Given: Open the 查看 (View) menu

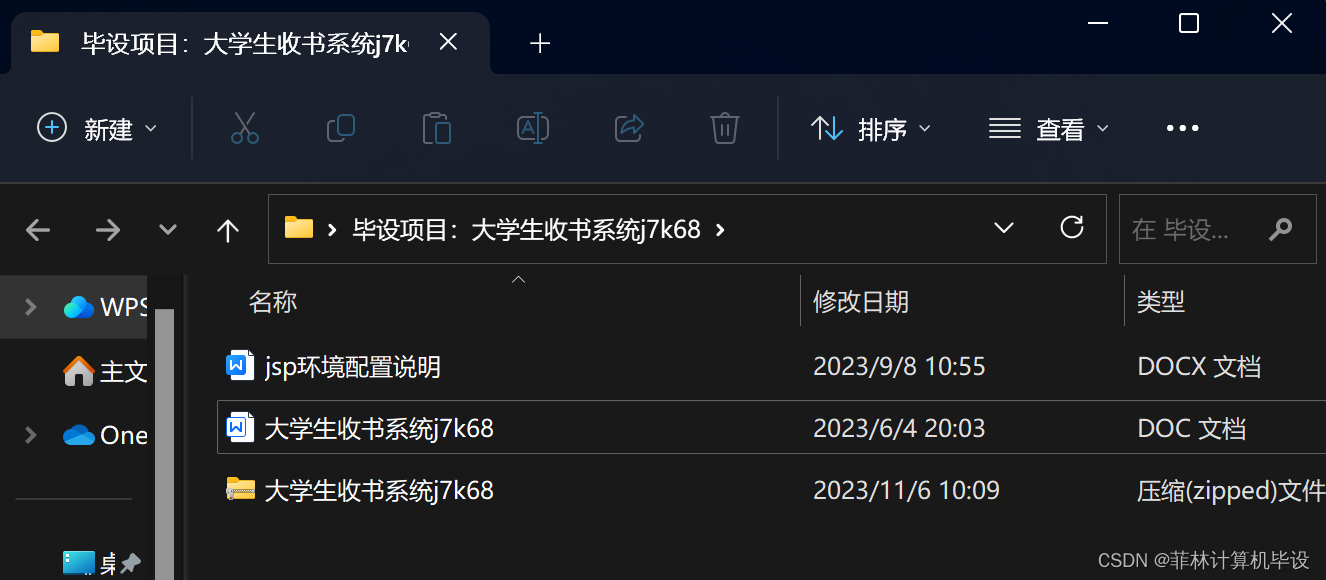Looking at the screenshot, I should [1049, 129].
